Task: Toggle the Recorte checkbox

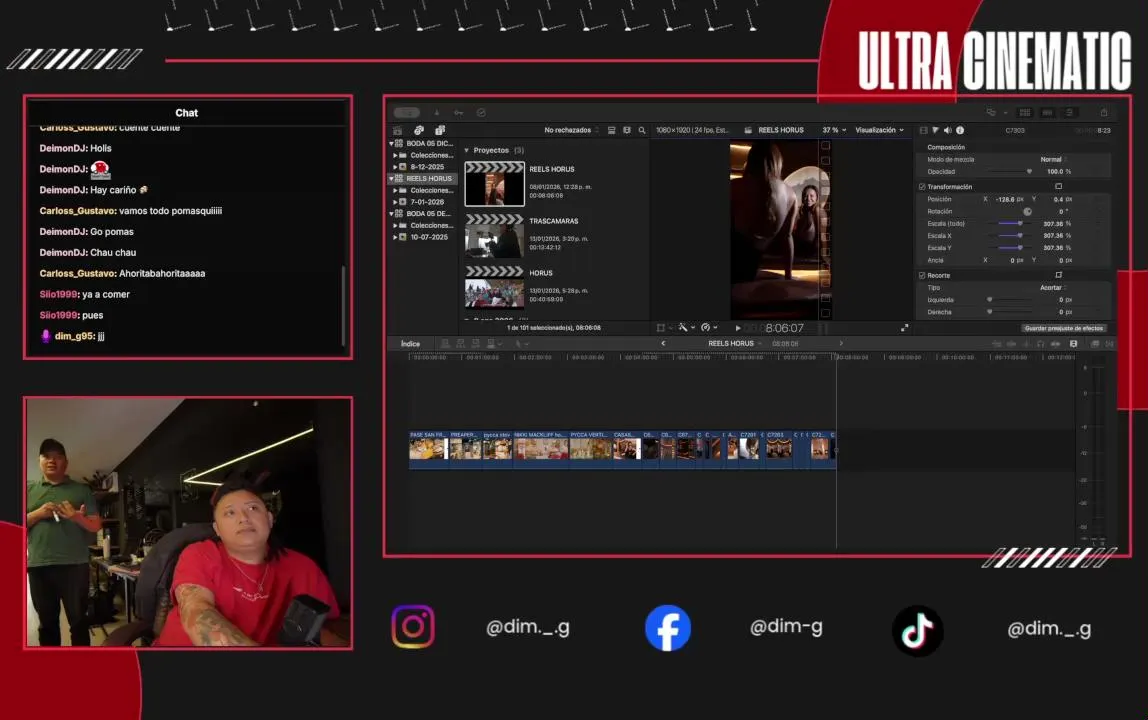Action: 922,275
